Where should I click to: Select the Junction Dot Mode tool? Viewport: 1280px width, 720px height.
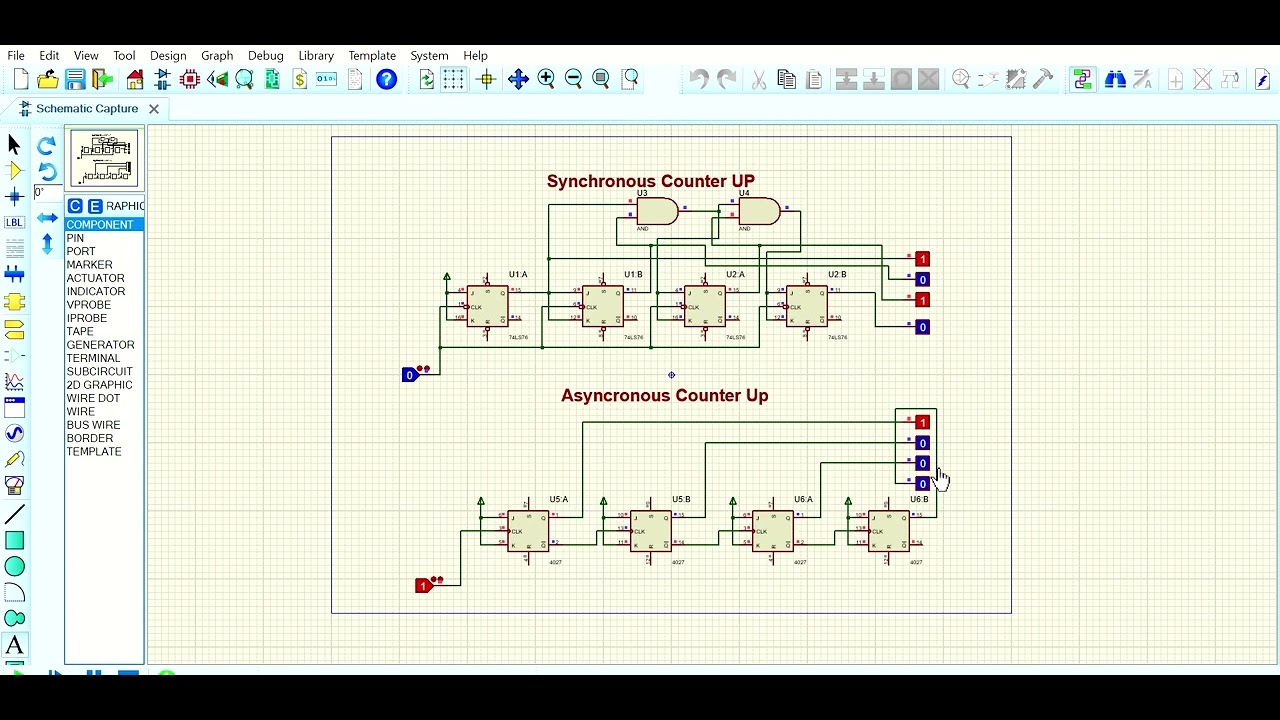click(14, 197)
